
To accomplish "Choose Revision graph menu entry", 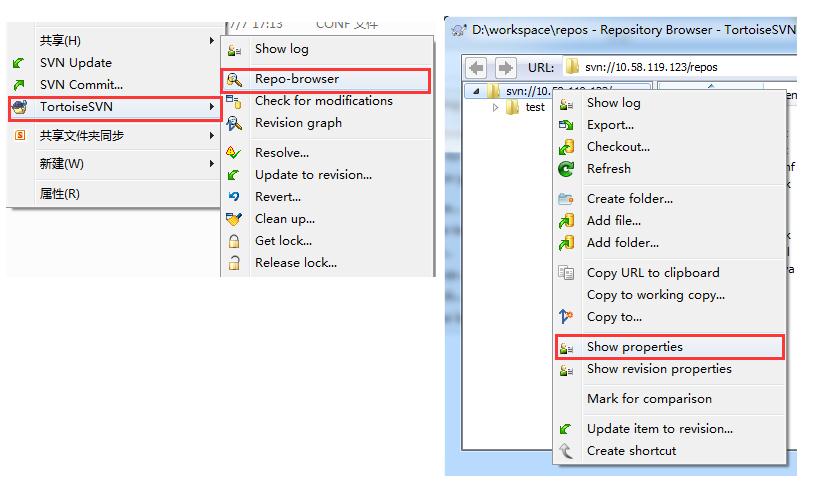I will [327, 123].
